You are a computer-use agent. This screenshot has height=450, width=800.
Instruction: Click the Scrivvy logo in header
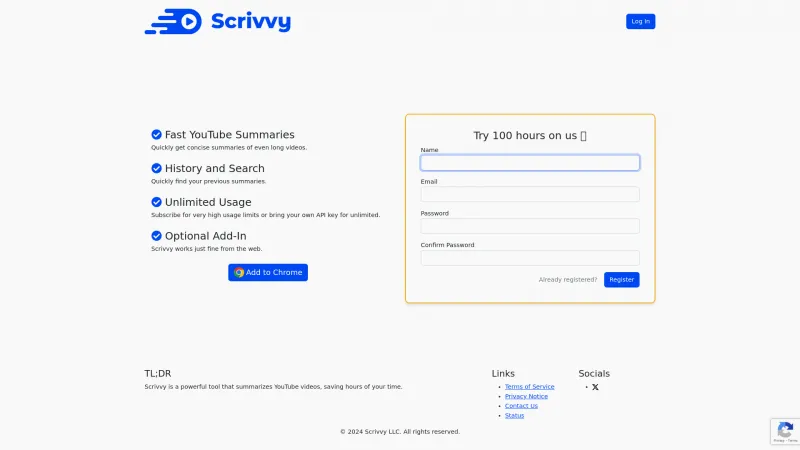point(218,21)
